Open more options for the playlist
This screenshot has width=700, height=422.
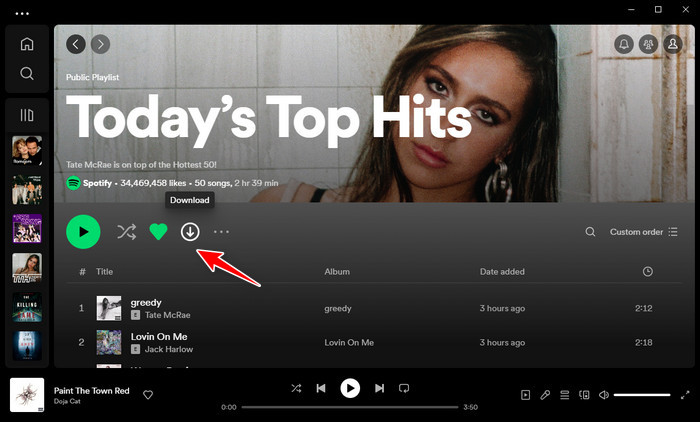click(x=221, y=232)
